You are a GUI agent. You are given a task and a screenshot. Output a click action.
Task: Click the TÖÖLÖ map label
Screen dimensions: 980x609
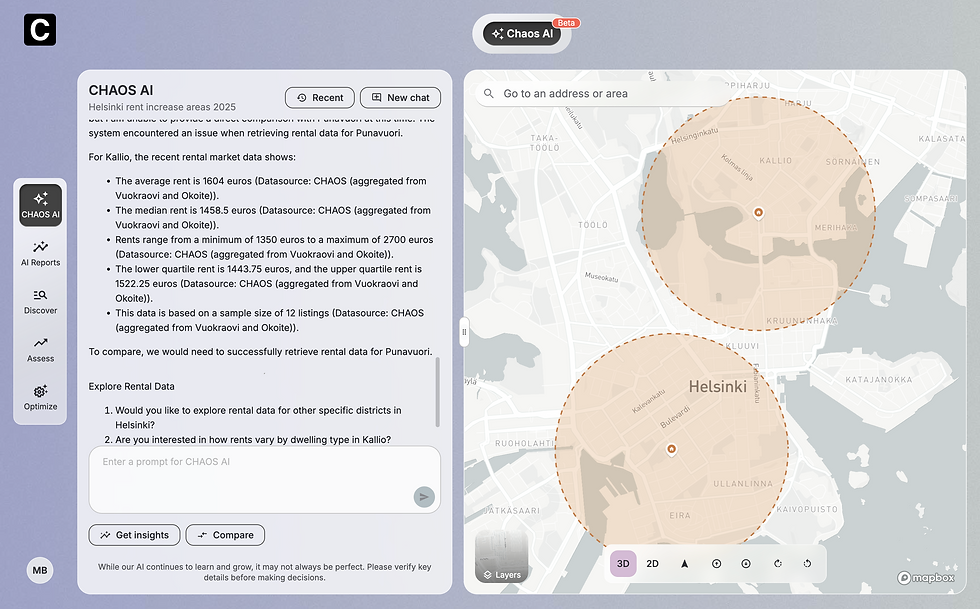[x=592, y=224]
